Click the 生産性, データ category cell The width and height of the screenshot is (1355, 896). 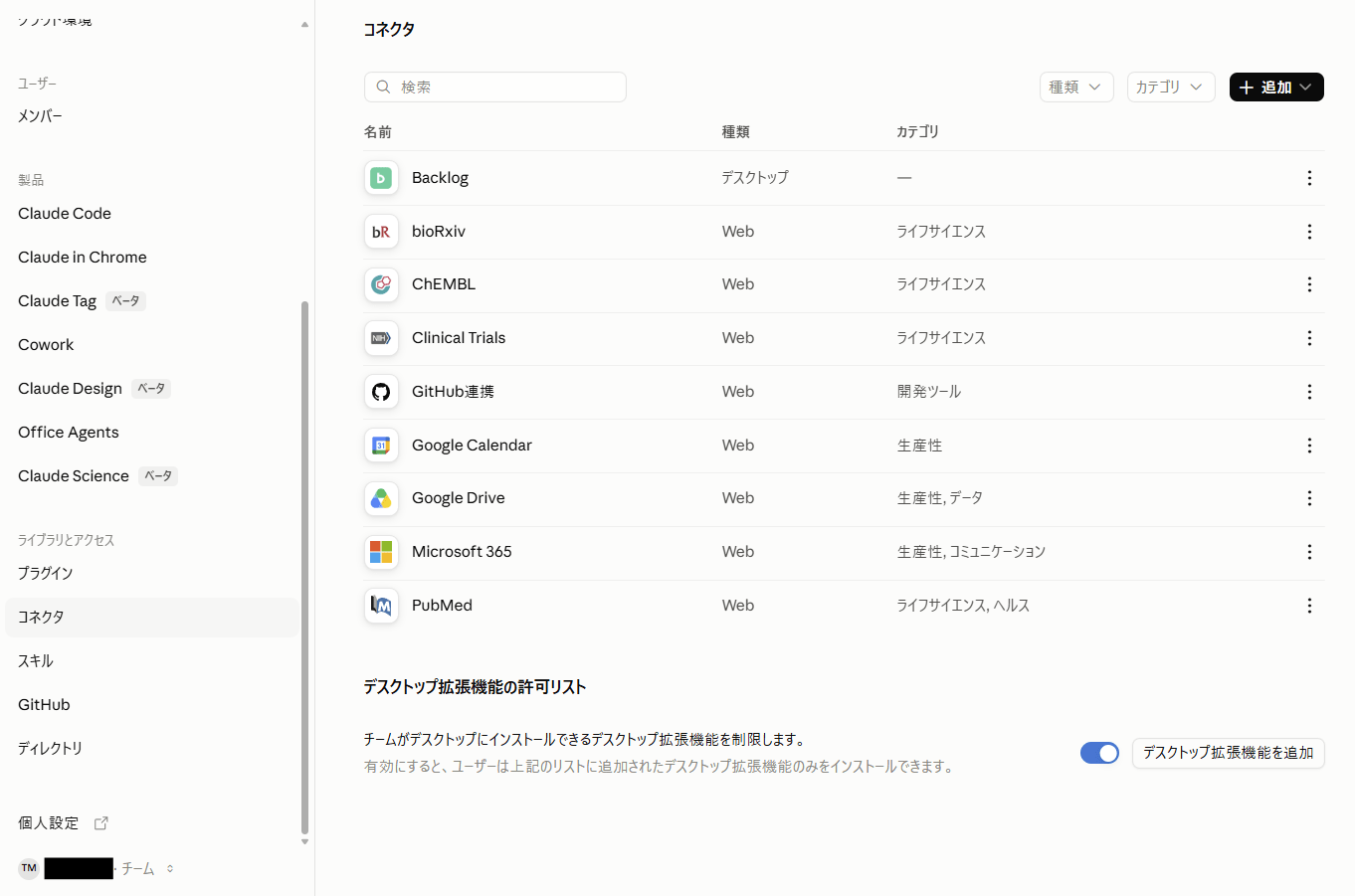940,498
